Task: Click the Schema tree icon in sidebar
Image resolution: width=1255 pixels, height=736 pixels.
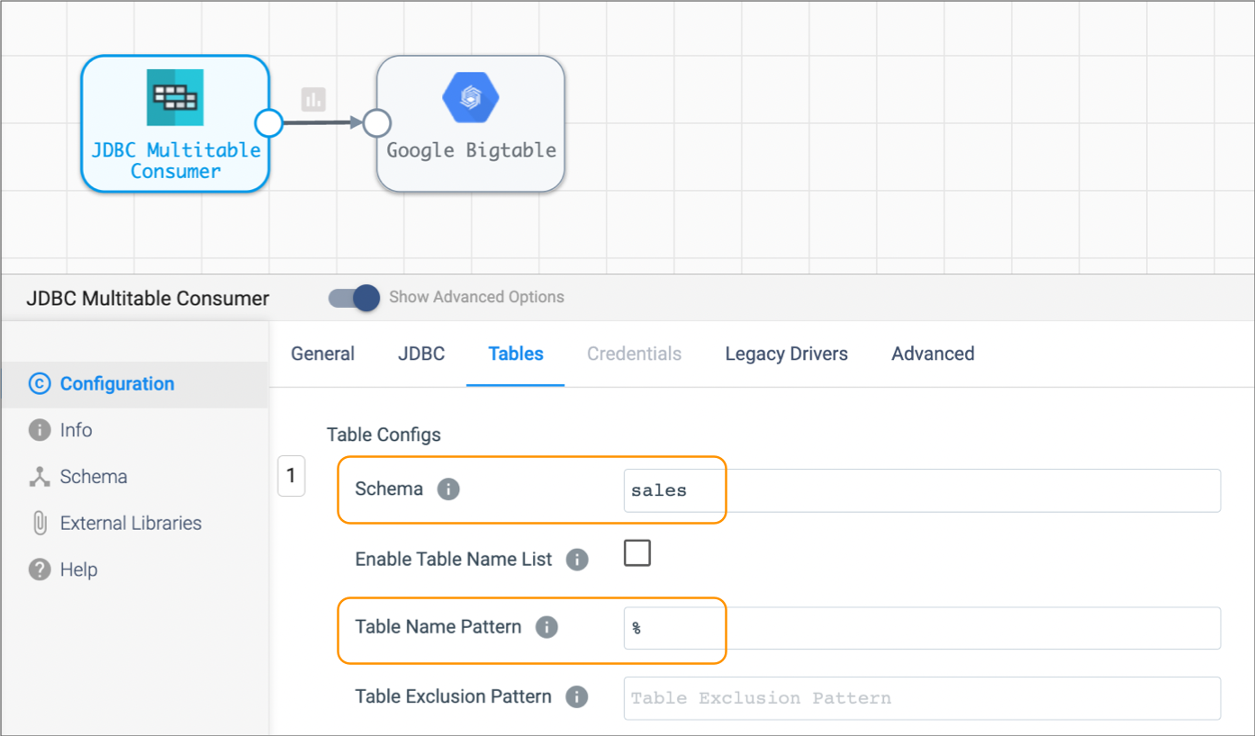Action: coord(40,477)
